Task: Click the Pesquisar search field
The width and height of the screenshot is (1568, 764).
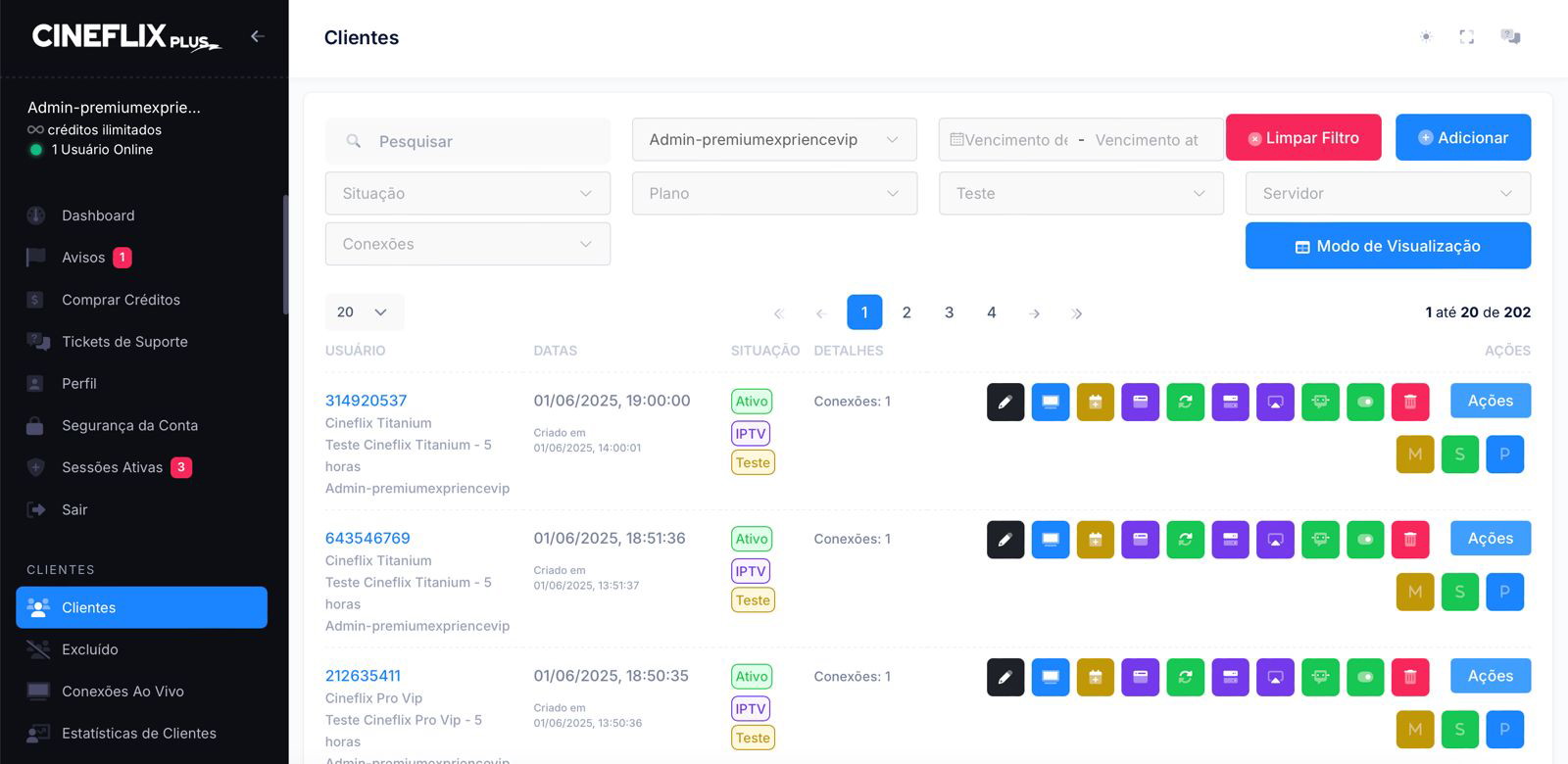Action: [x=480, y=142]
